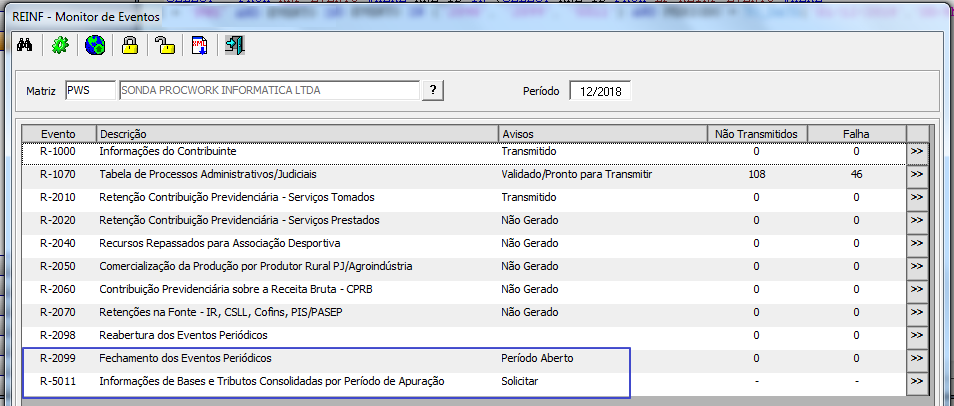Click the closed padlock icon
The image size is (954, 406).
point(130,46)
